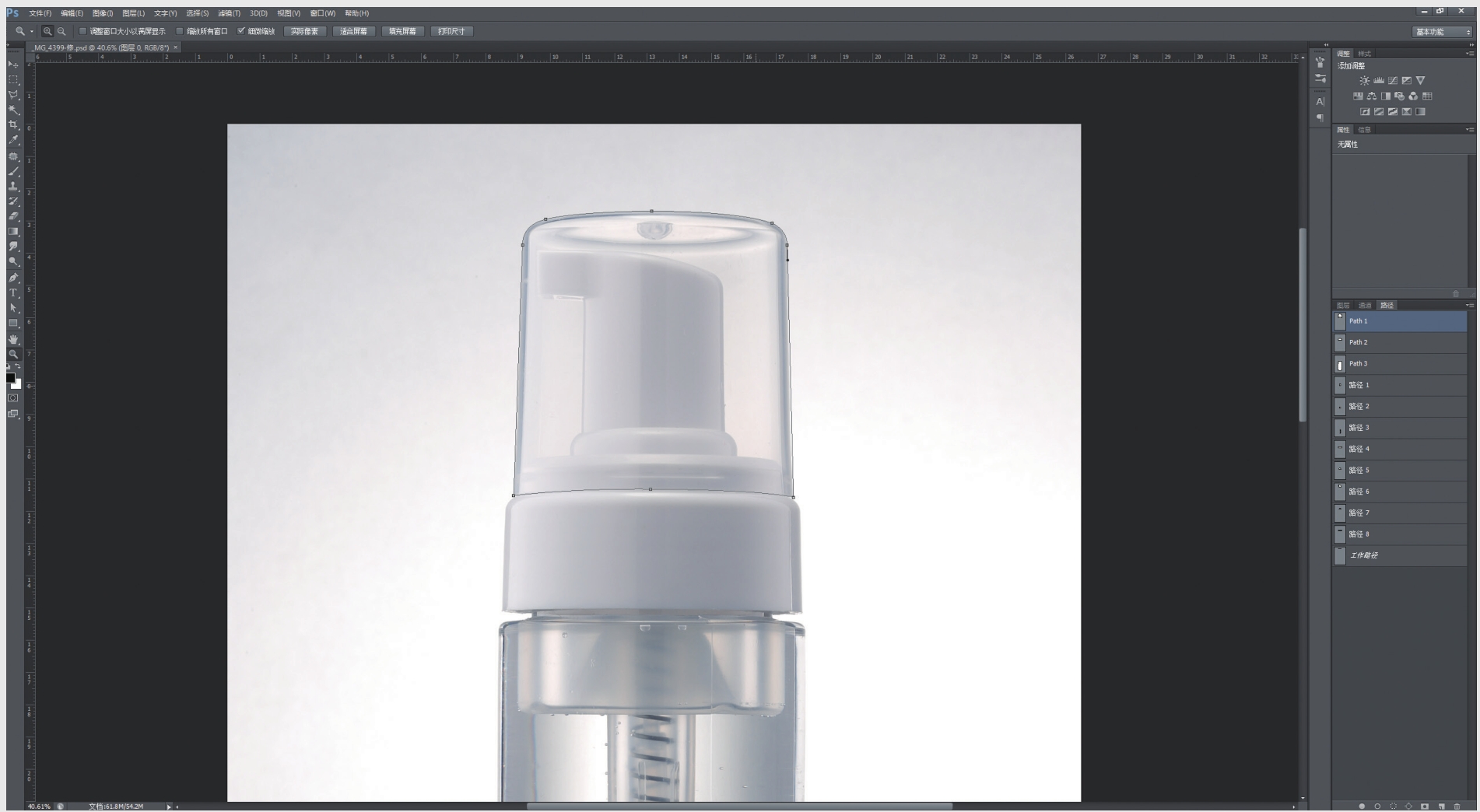
Task: Open the Character panel icon
Action: click(x=1320, y=102)
